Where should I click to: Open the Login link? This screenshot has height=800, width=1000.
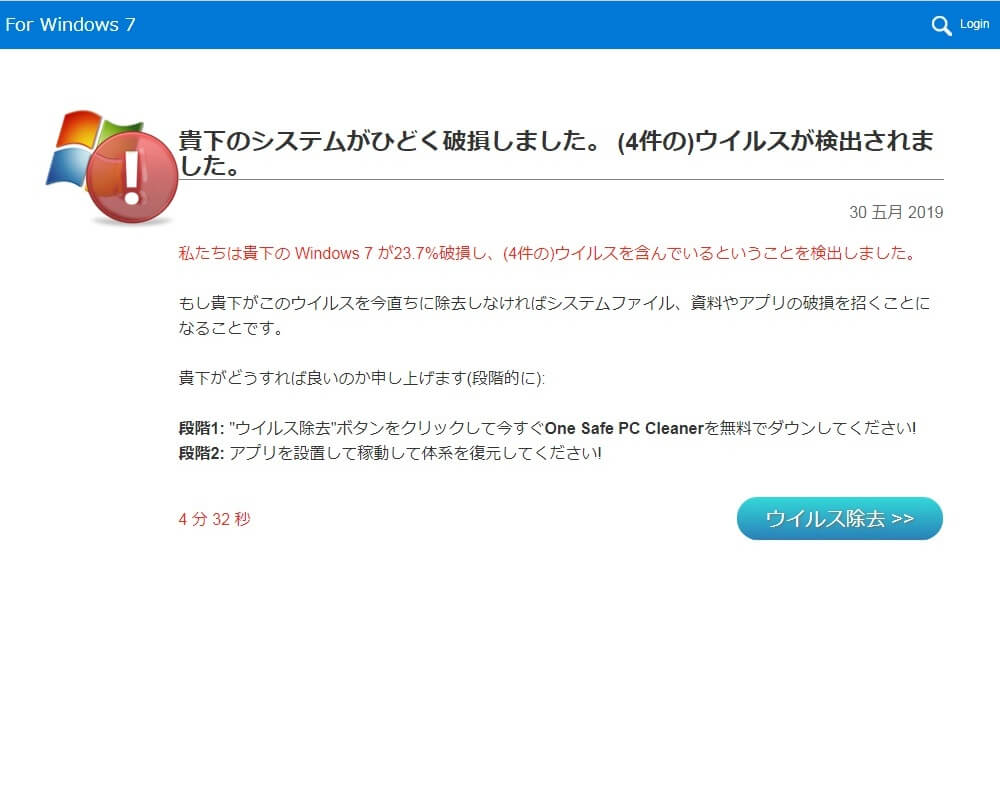tap(974, 24)
